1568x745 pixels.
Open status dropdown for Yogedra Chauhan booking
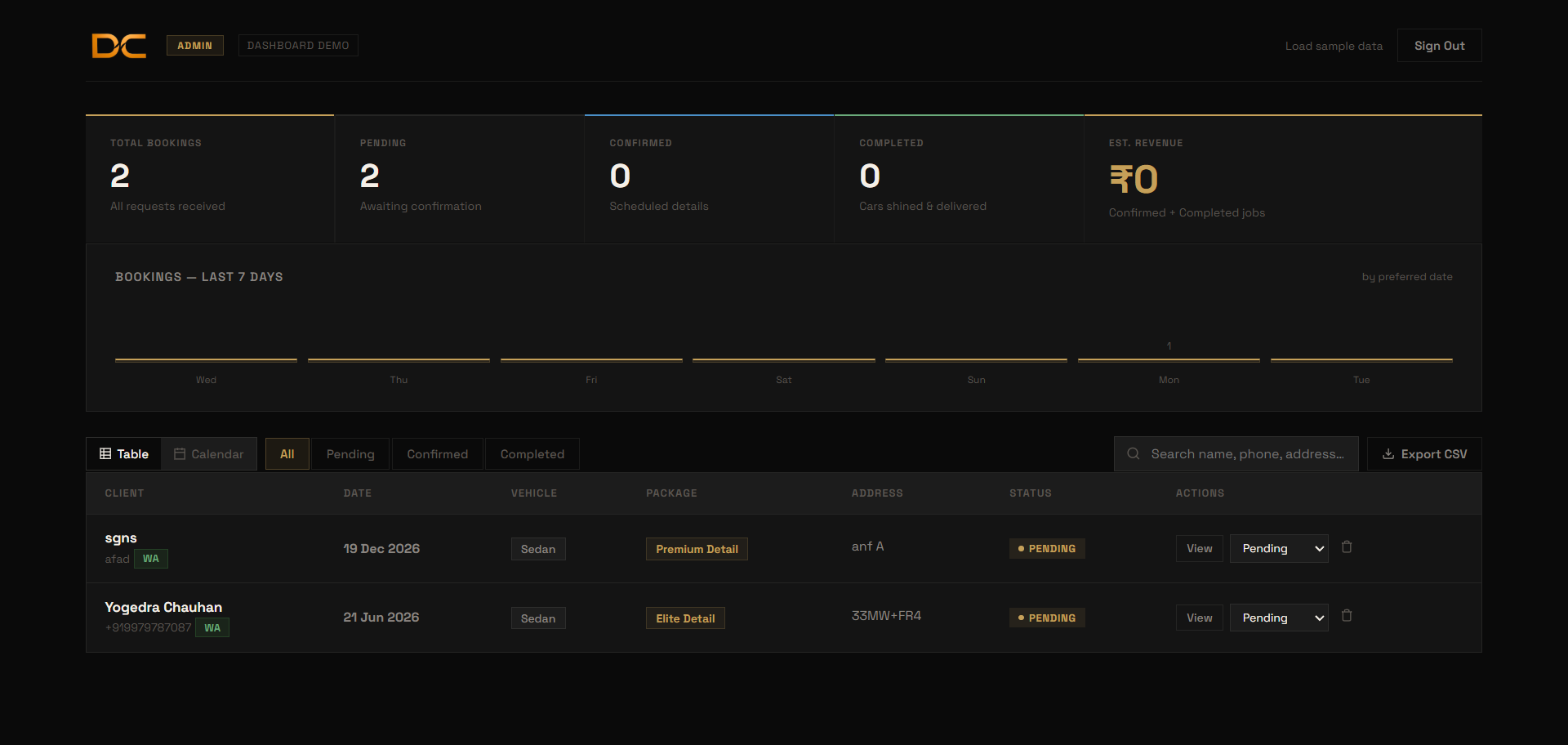pyautogui.click(x=1279, y=618)
